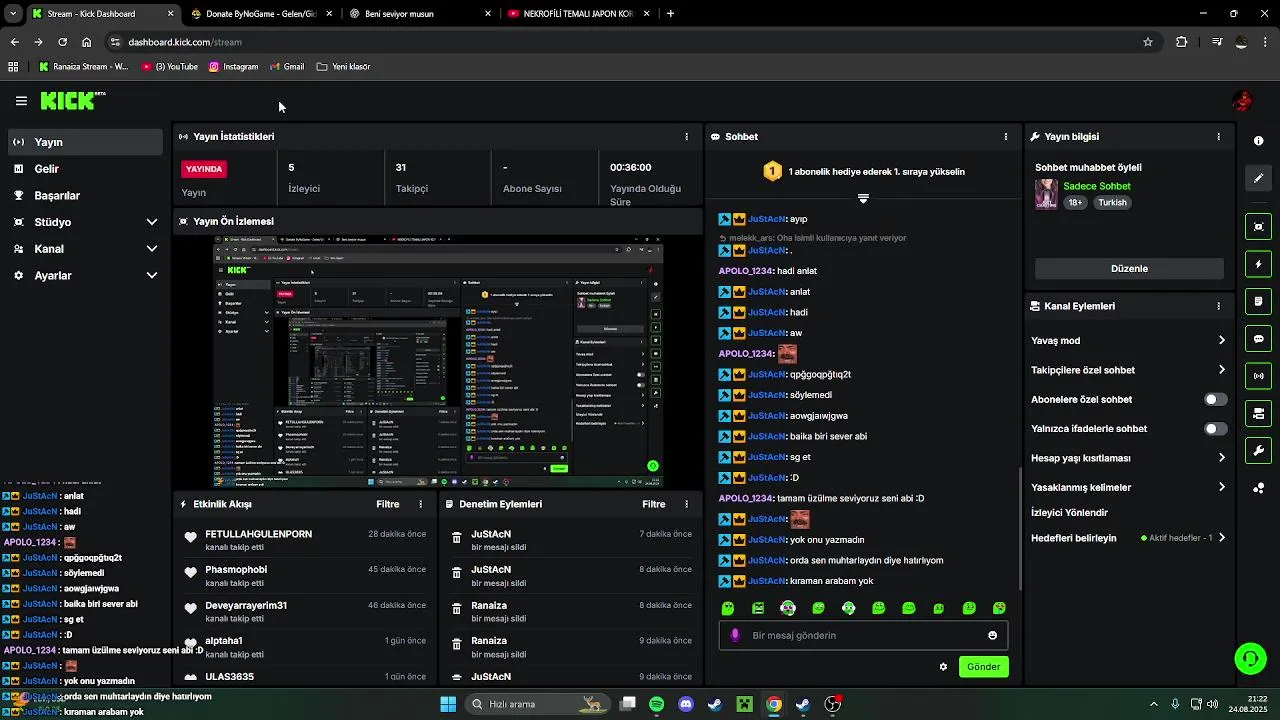Bookmark this page with star icon
Image resolution: width=1280 pixels, height=720 pixels.
coord(1148,42)
